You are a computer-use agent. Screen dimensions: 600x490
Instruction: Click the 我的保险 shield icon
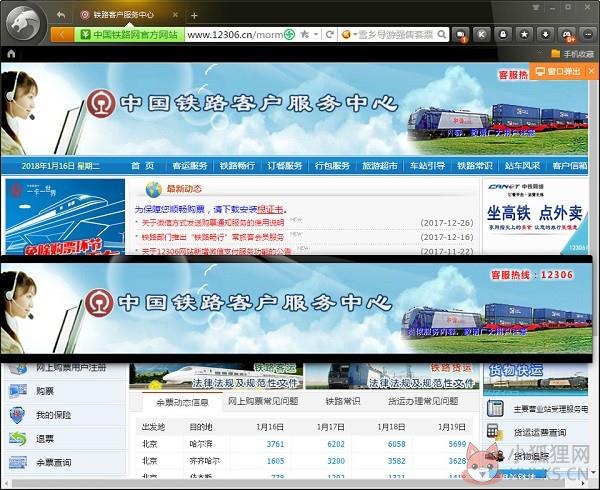point(18,415)
